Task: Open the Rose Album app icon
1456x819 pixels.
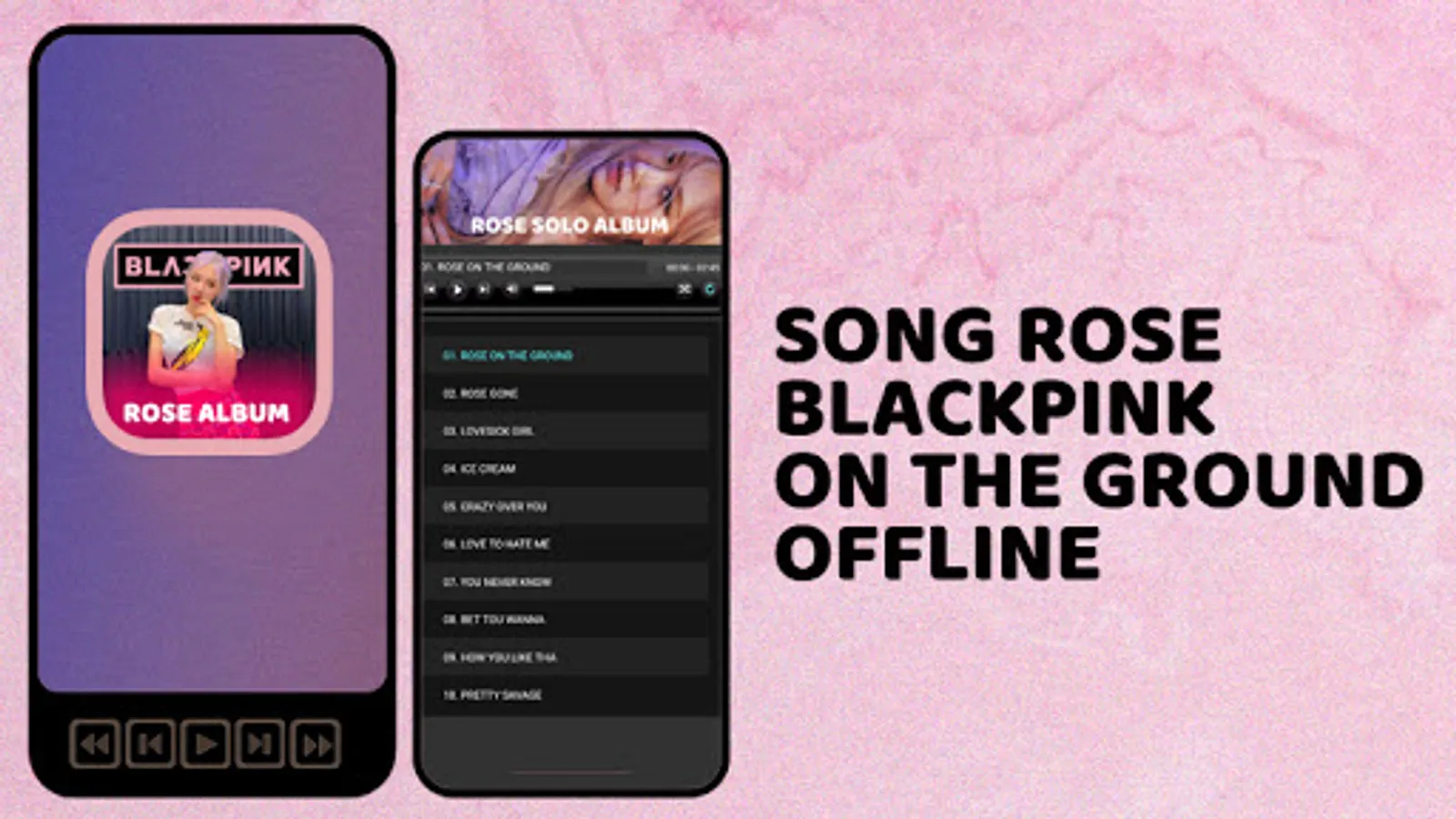Action: coord(209,332)
